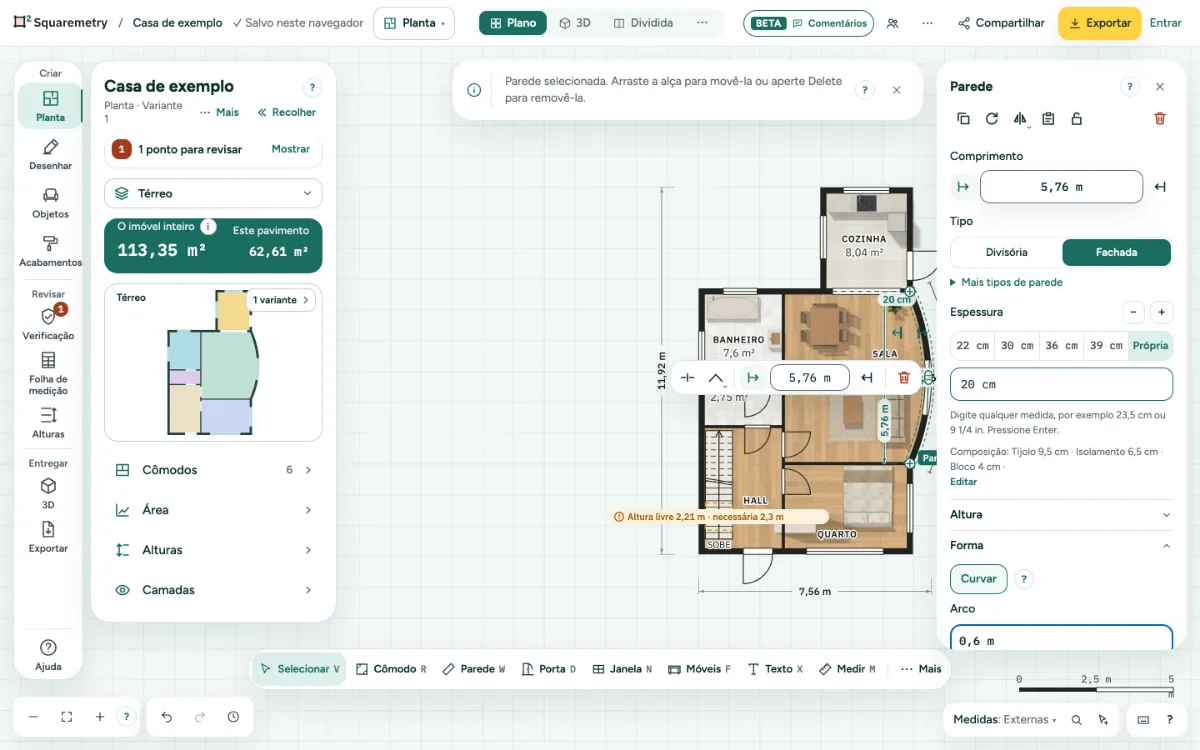Viewport: 1200px width, 750px height.
Task: Click the Exportar button
Action: (1099, 23)
